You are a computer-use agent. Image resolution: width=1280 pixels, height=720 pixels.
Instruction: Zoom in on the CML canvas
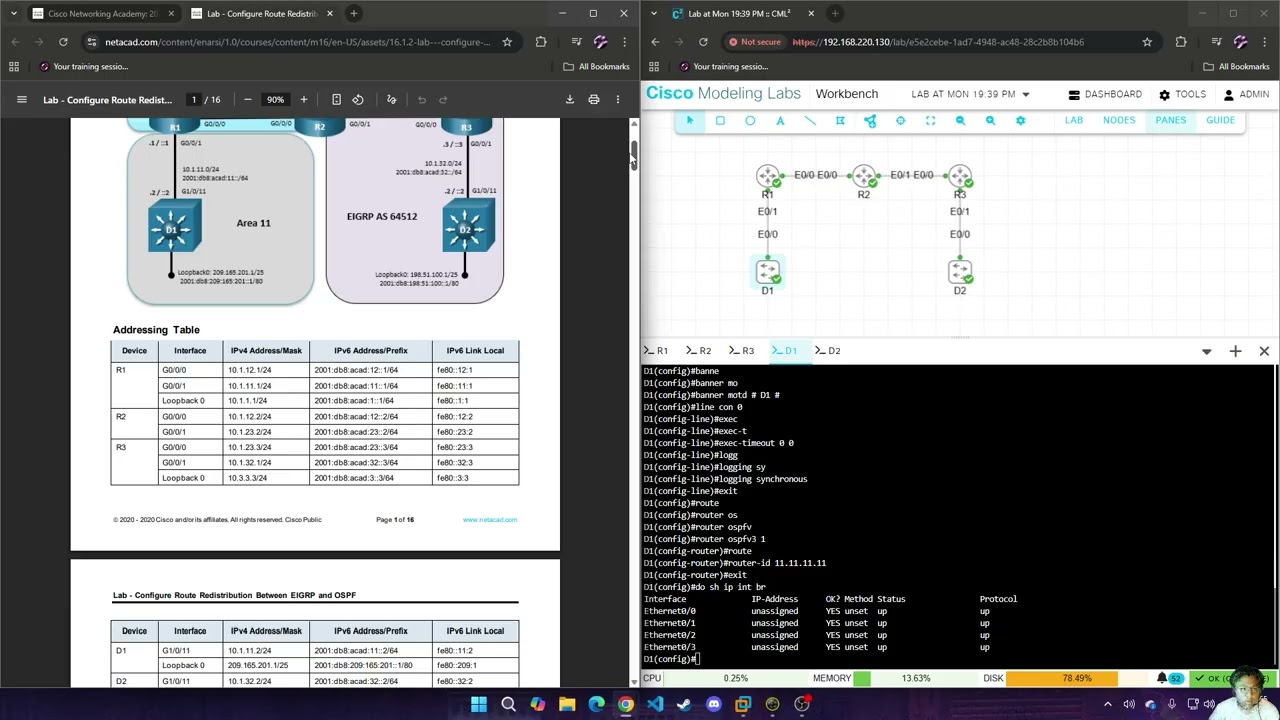coord(990,120)
